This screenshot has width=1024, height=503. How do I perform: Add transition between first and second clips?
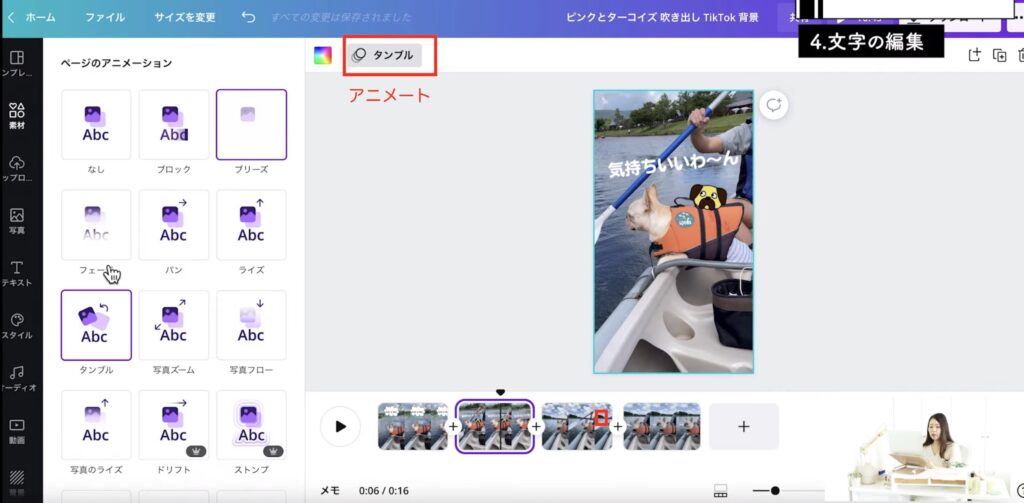click(453, 427)
